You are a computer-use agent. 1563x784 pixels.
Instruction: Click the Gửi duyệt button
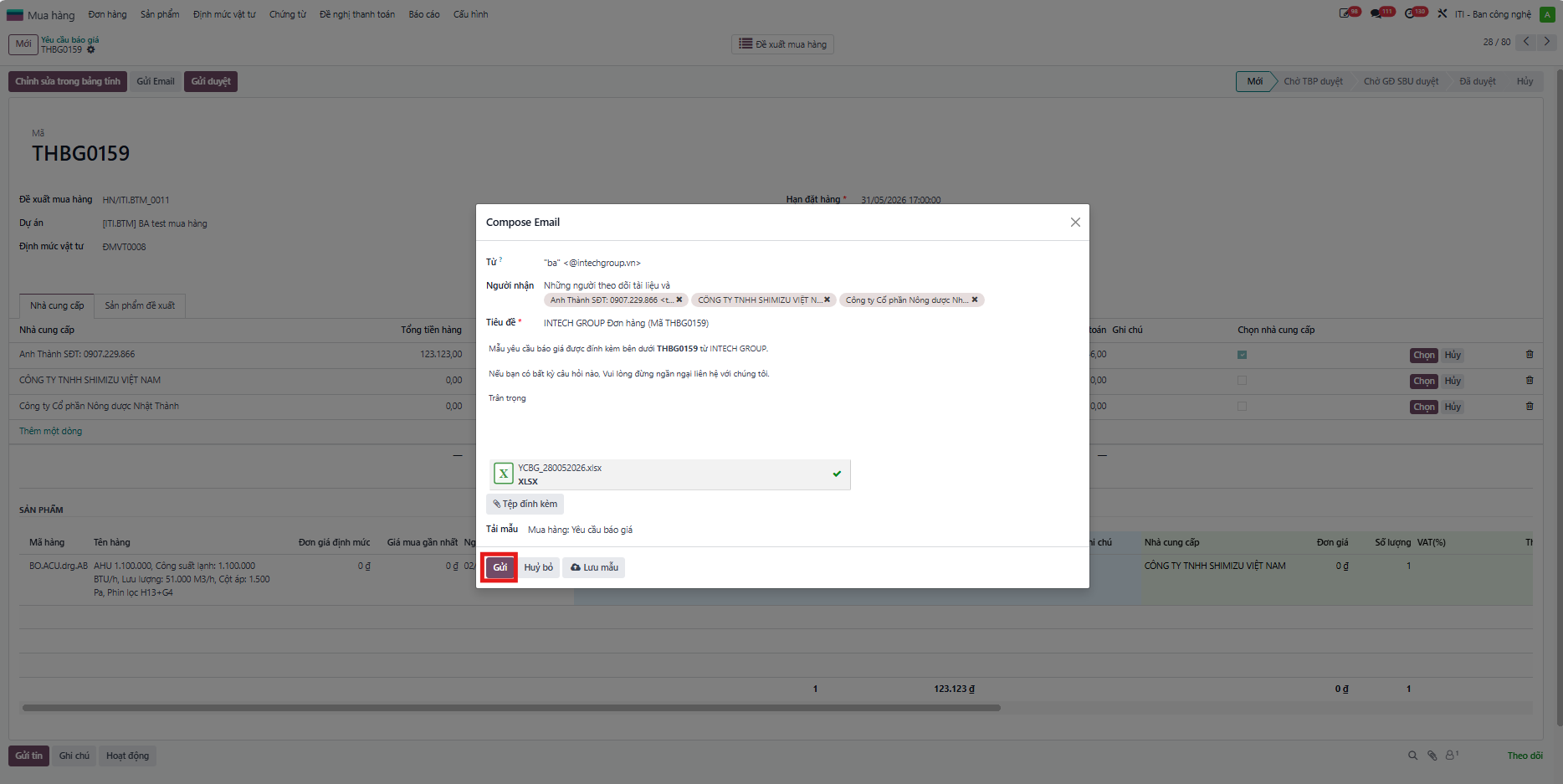pyautogui.click(x=211, y=81)
